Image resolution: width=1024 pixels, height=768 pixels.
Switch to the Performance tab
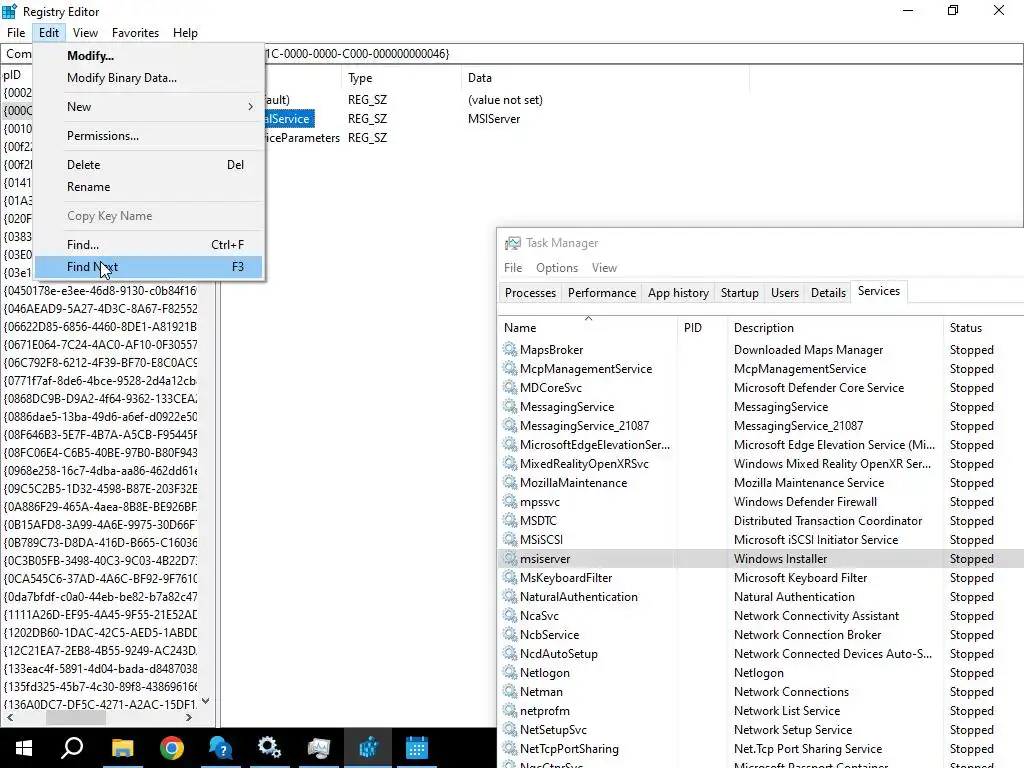click(x=601, y=293)
